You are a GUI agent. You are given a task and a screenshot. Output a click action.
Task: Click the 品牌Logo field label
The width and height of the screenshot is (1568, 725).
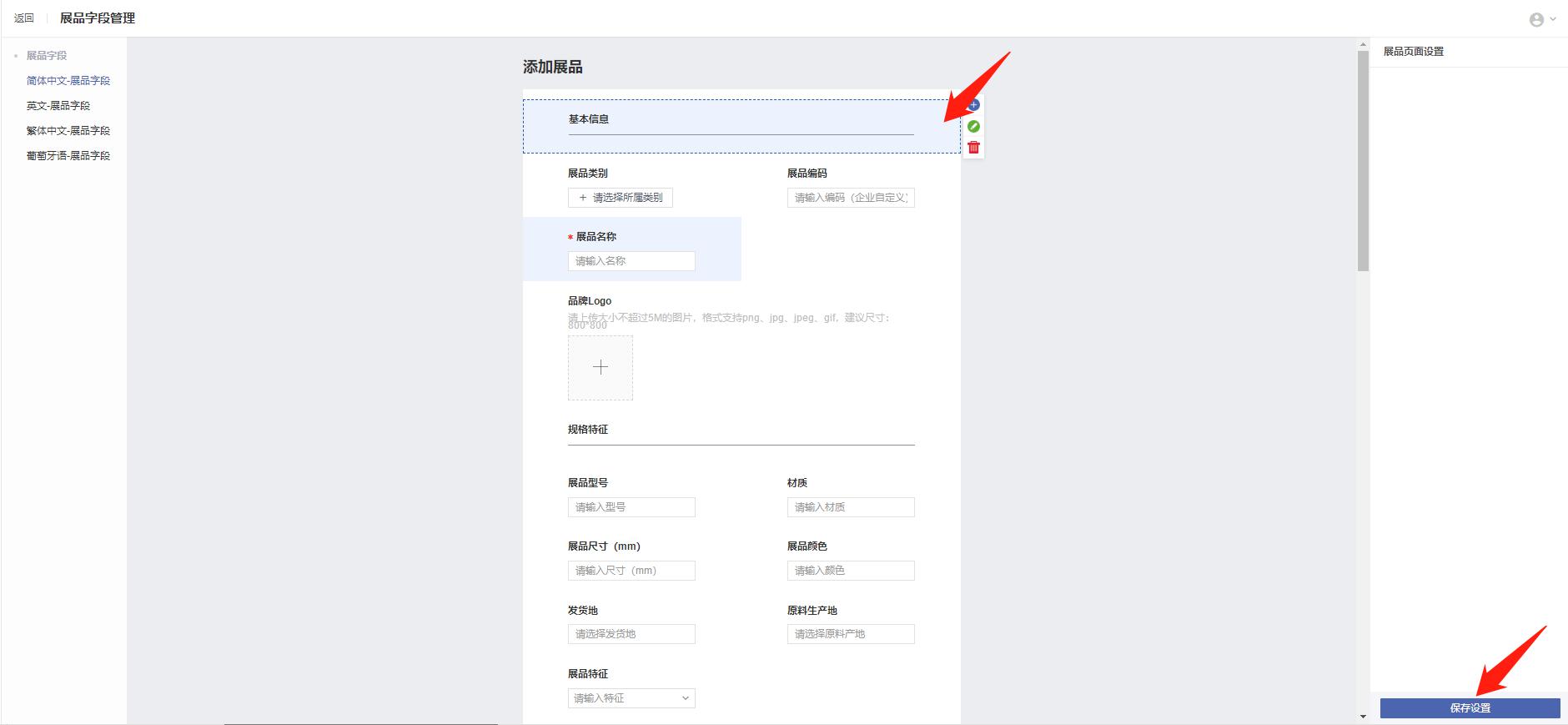(590, 301)
